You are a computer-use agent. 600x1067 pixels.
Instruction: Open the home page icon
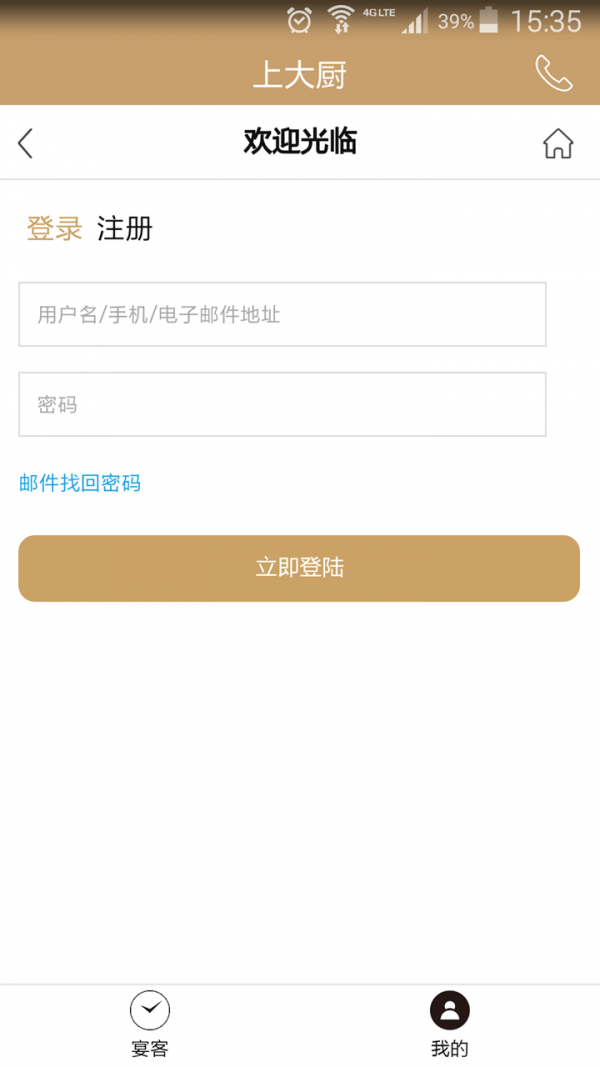coord(558,144)
